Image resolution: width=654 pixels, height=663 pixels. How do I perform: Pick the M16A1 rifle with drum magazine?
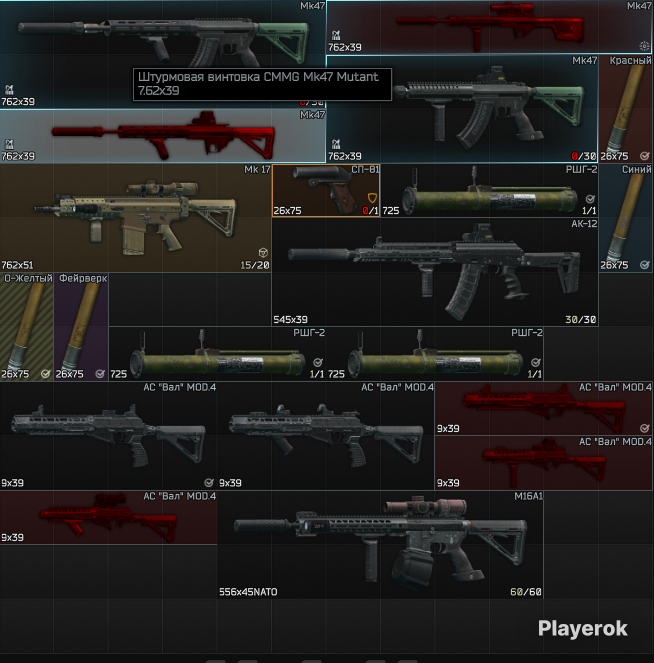[x=380, y=545]
